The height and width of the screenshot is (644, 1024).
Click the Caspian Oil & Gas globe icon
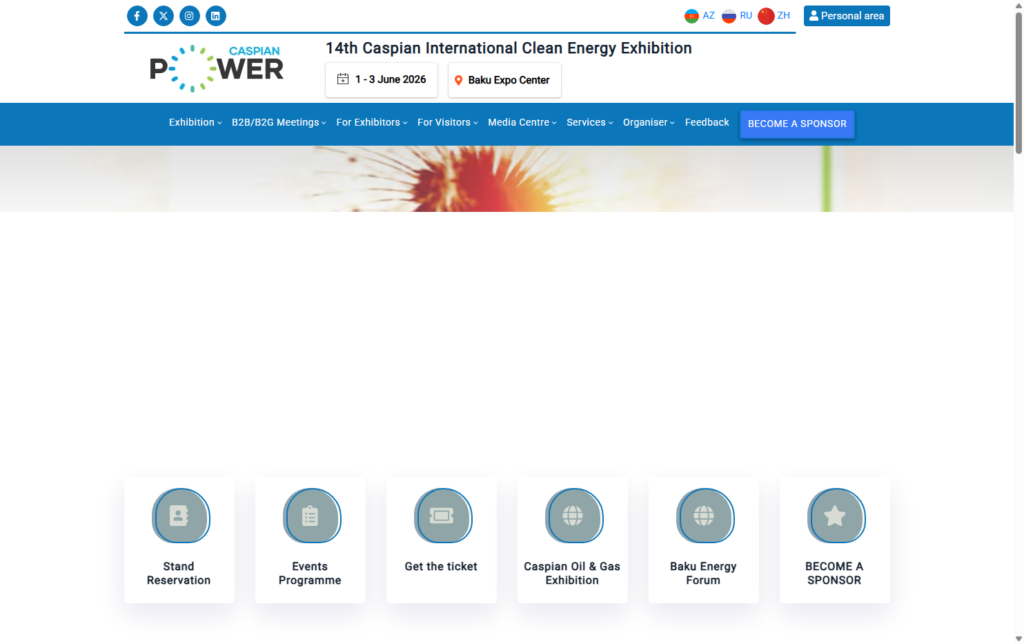coord(572,516)
